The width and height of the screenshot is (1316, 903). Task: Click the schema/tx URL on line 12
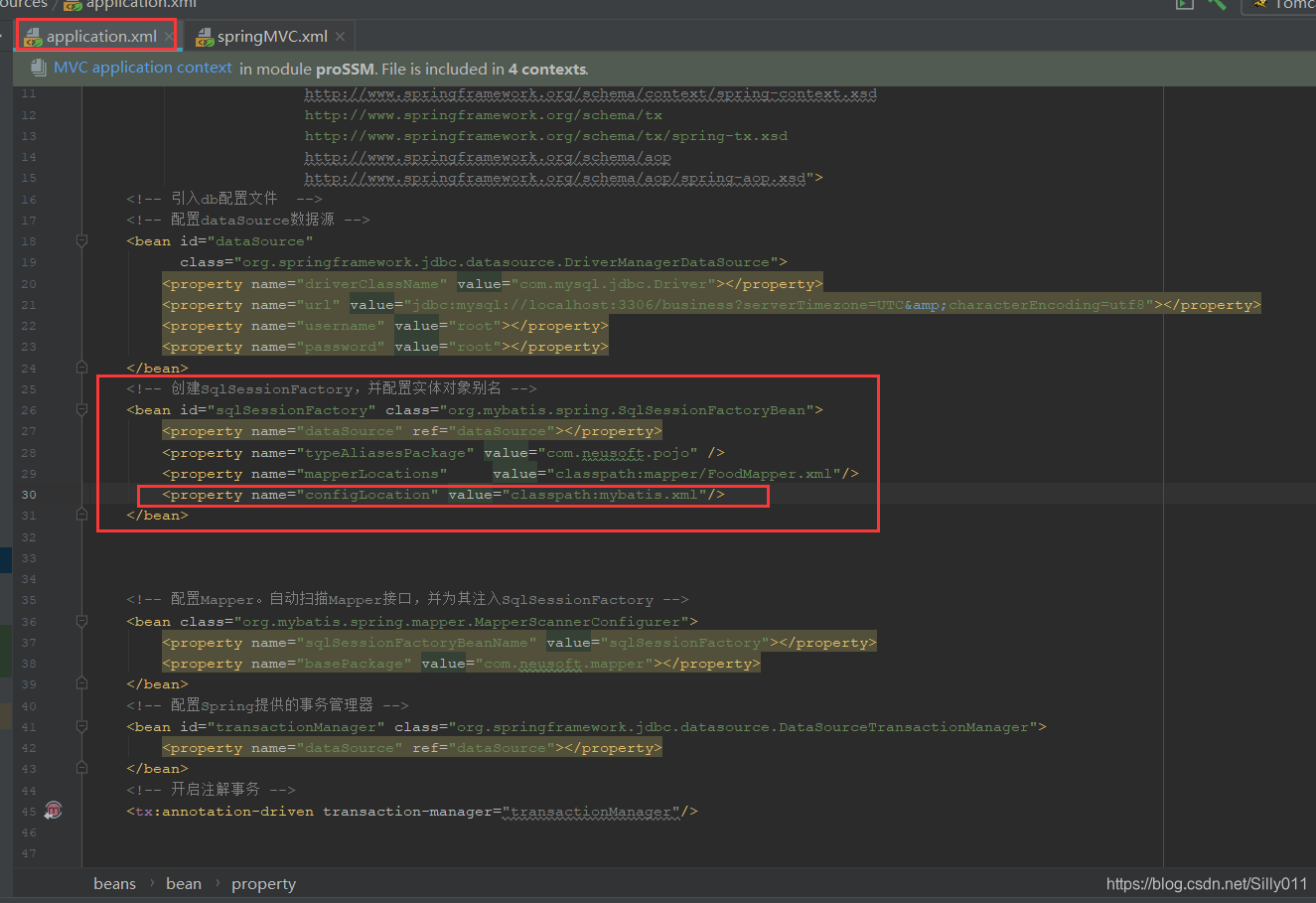pos(483,115)
